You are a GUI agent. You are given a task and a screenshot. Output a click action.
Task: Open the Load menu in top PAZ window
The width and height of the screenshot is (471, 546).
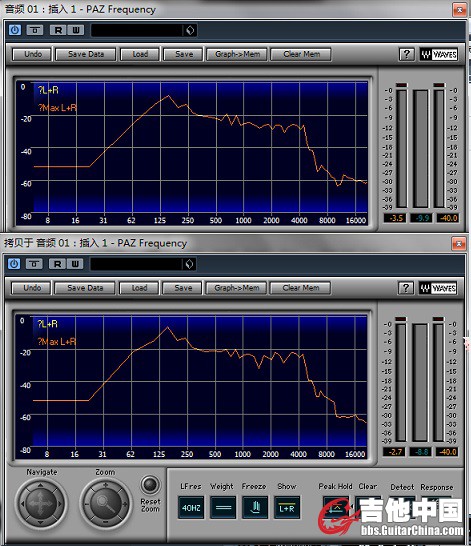(x=140, y=54)
